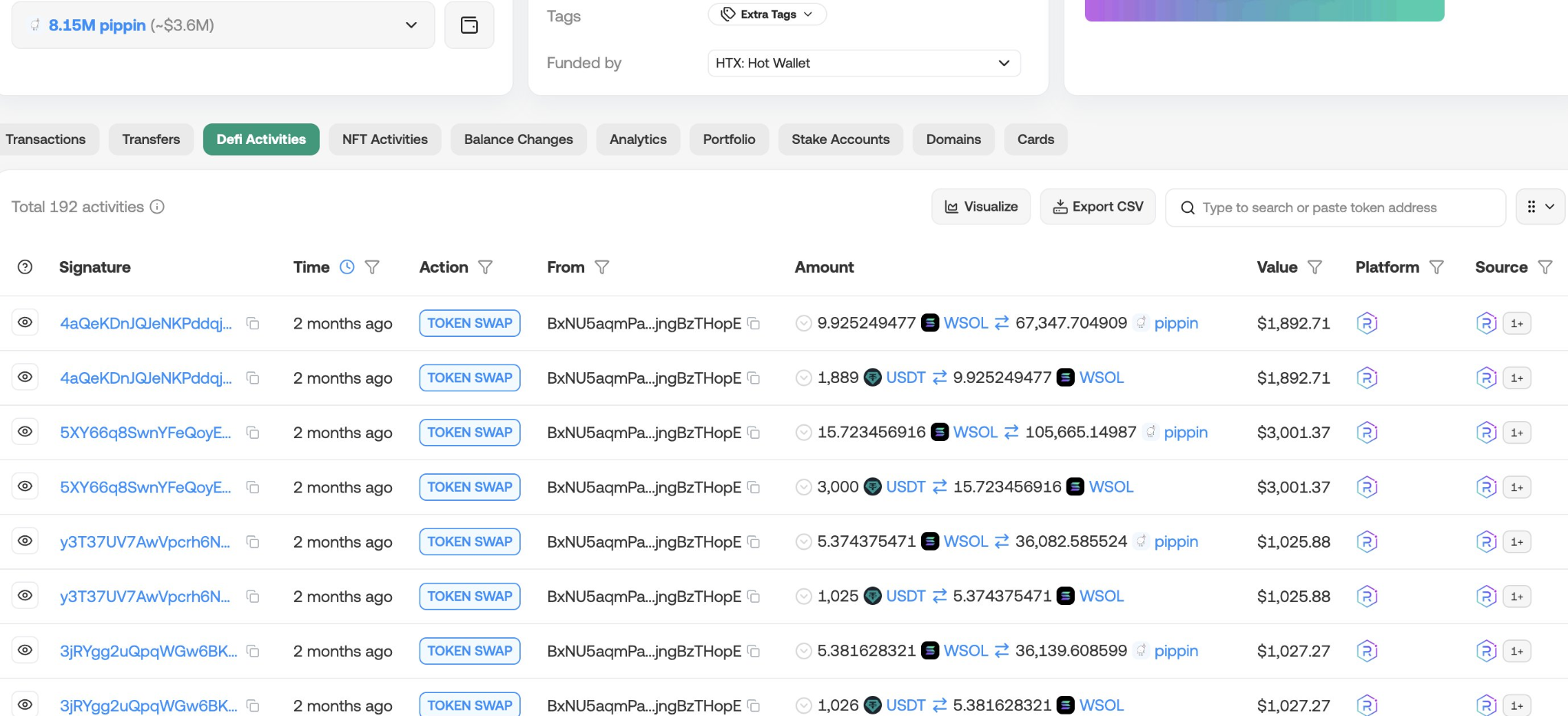Open the Extra Tags dropdown
The image size is (1568, 716).
click(x=767, y=15)
